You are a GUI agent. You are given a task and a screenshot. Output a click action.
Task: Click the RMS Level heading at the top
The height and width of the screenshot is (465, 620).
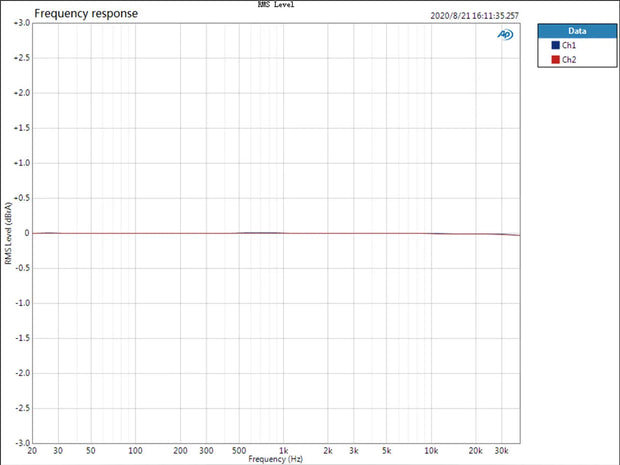tap(275, 5)
